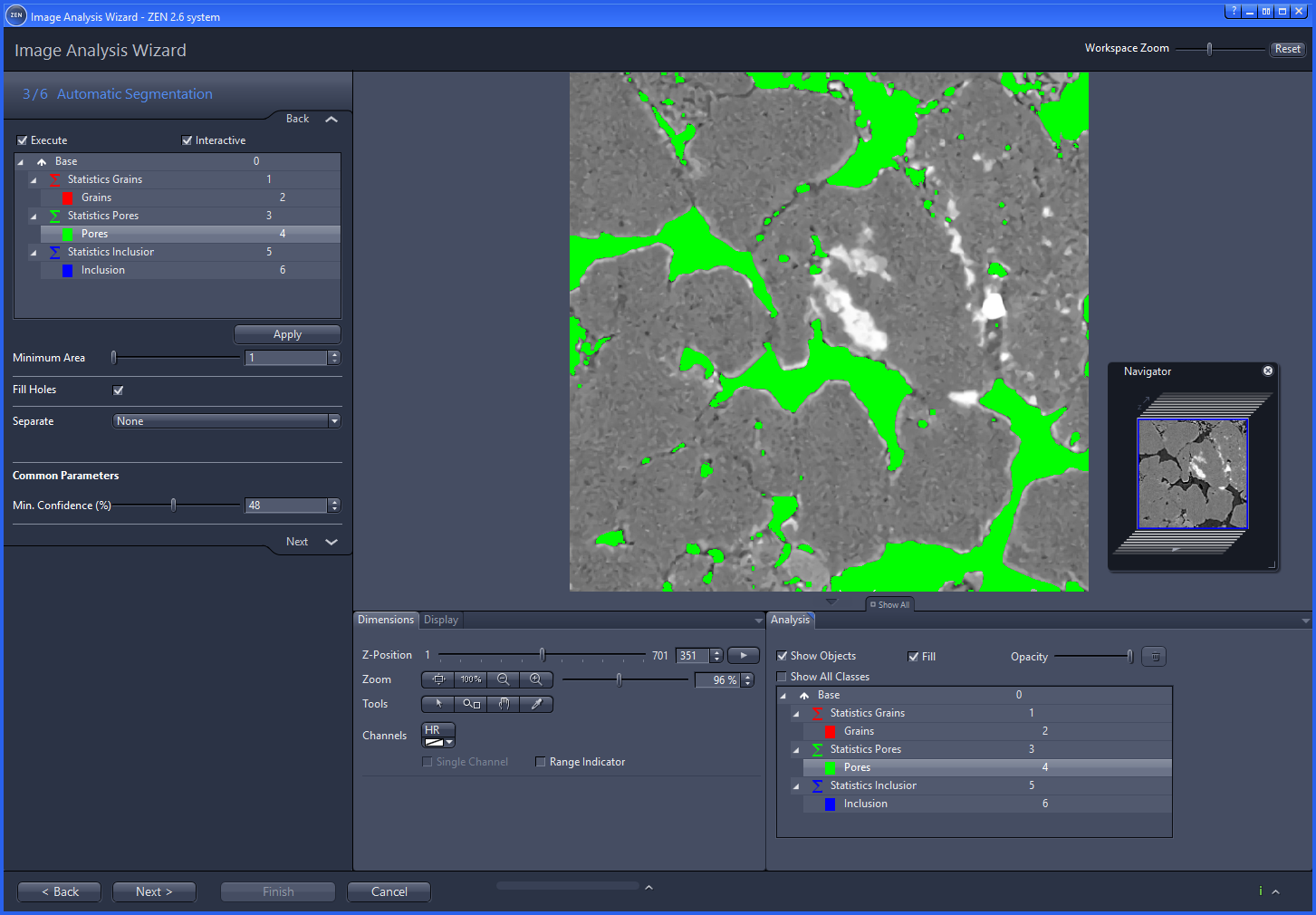Activate the zoom region tool
This screenshot has height=915, width=1316.
click(x=470, y=704)
